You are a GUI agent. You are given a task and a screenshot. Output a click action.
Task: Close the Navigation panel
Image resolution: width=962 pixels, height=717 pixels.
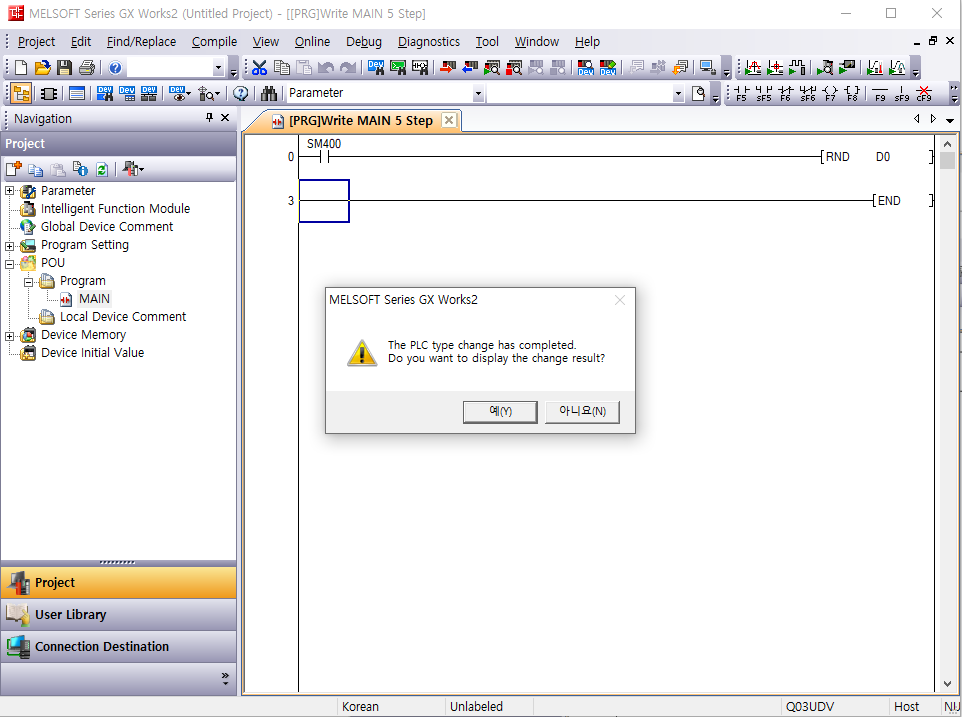pyautogui.click(x=225, y=118)
